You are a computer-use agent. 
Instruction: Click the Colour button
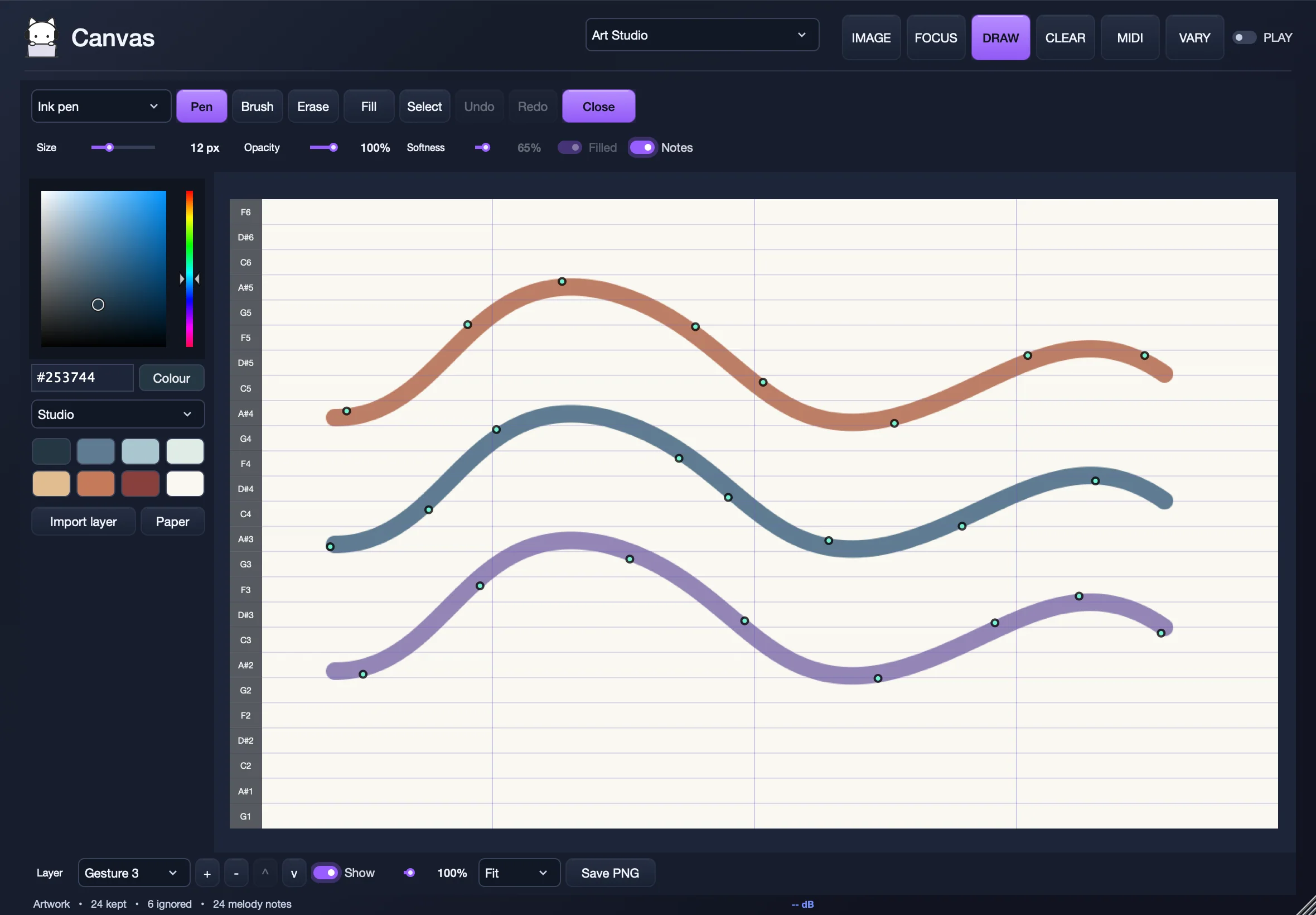coord(171,378)
